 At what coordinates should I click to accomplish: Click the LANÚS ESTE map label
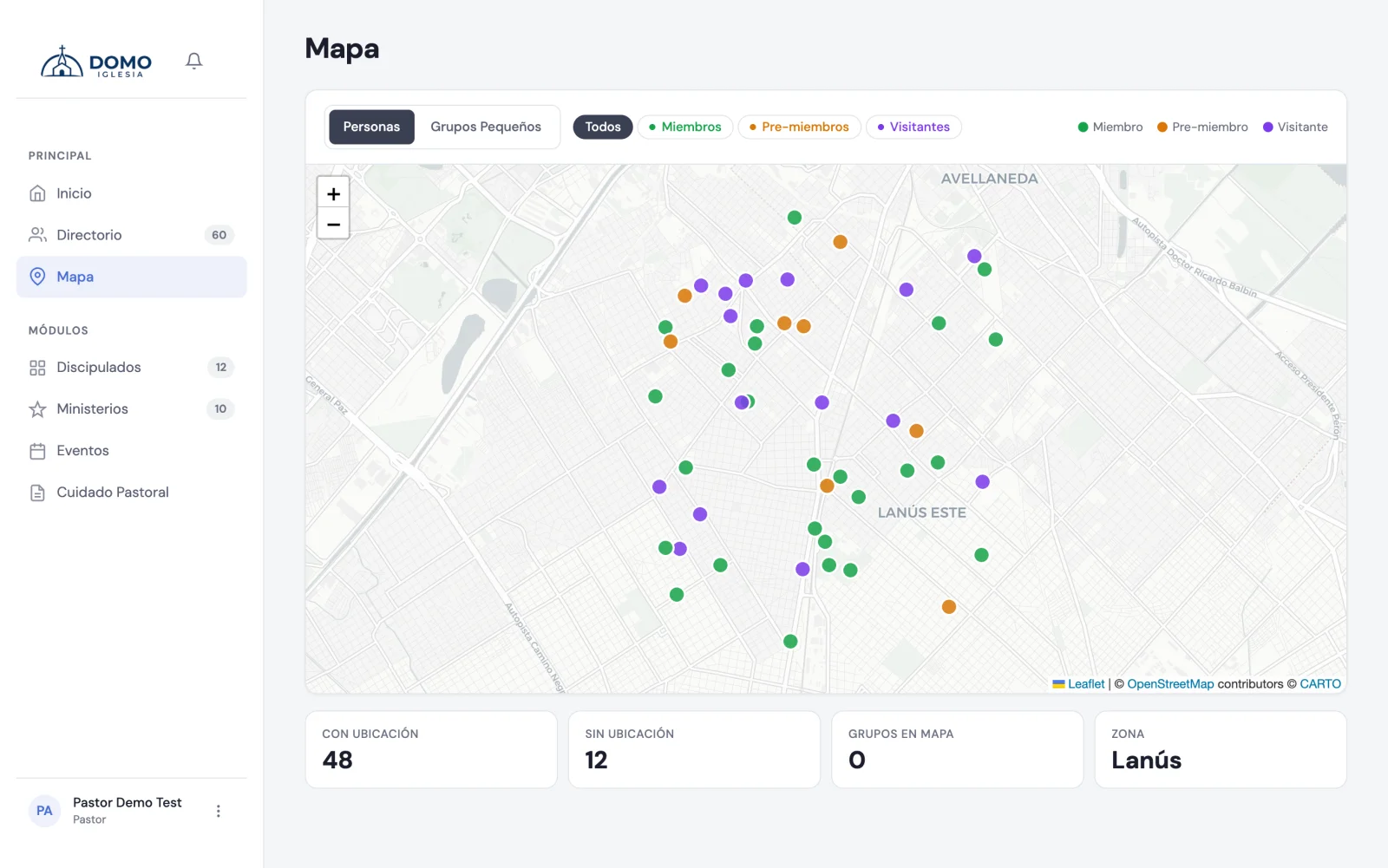922,512
